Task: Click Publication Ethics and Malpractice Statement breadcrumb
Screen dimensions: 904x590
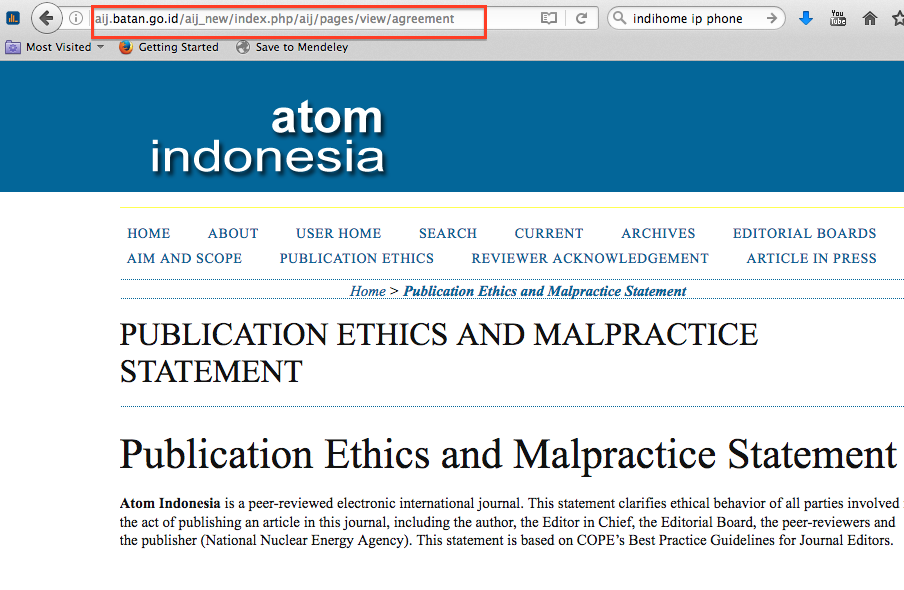Action: pyautogui.click(x=544, y=291)
